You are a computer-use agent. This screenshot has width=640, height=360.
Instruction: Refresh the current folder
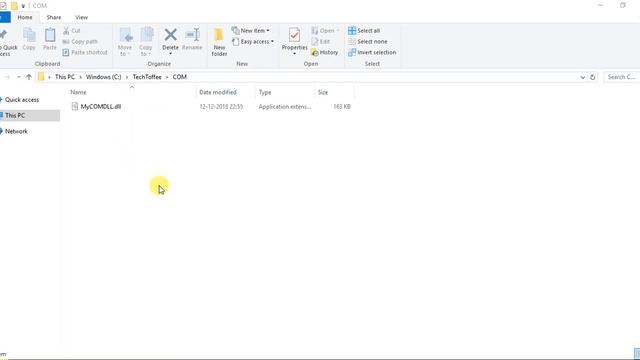(x=593, y=77)
